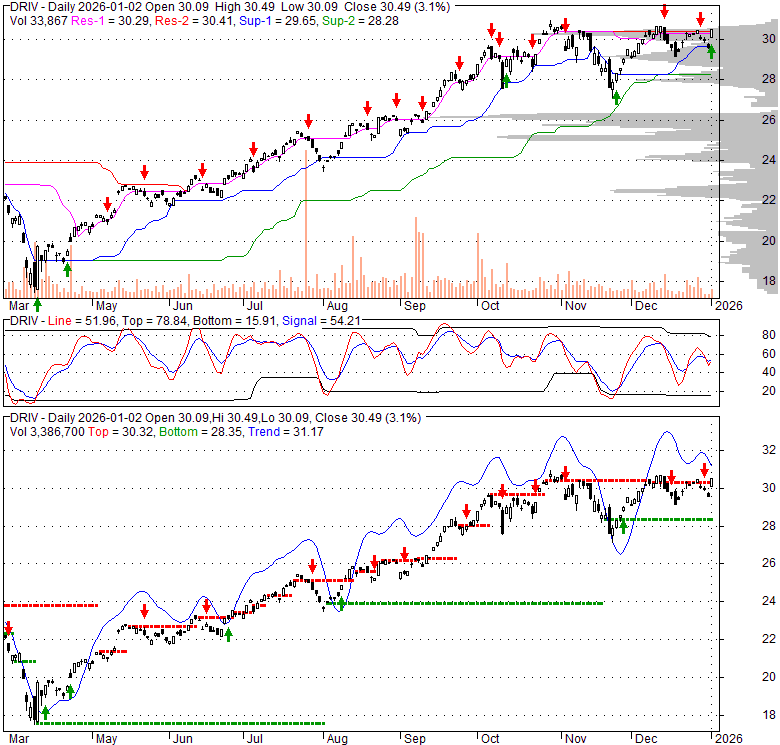The image size is (780, 745).
Task: Click the green buy arrow beside 'Mar' label, top chart
Action: (37, 305)
